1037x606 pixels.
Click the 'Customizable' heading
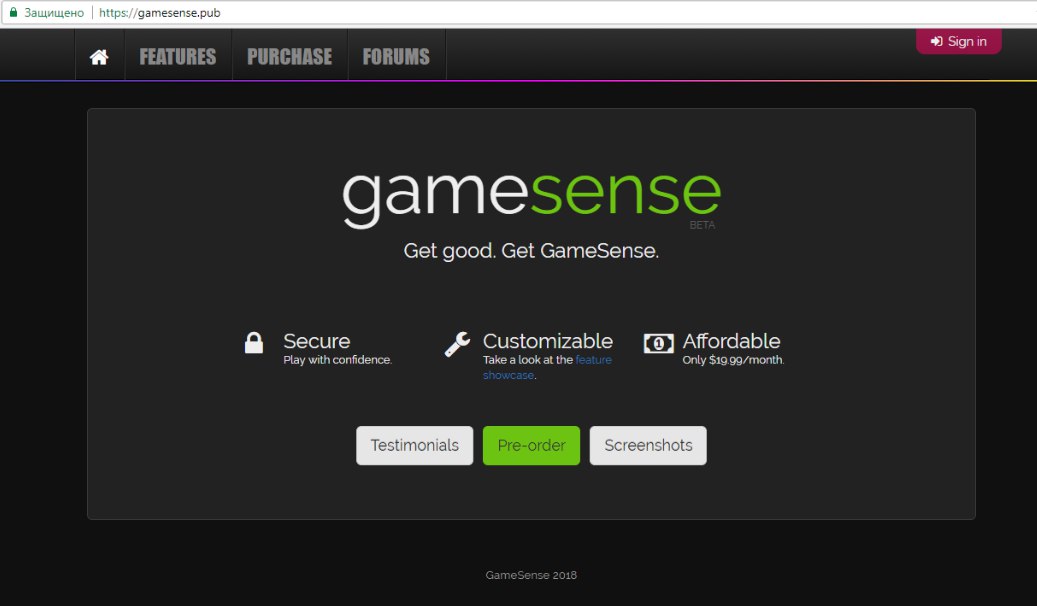point(548,341)
